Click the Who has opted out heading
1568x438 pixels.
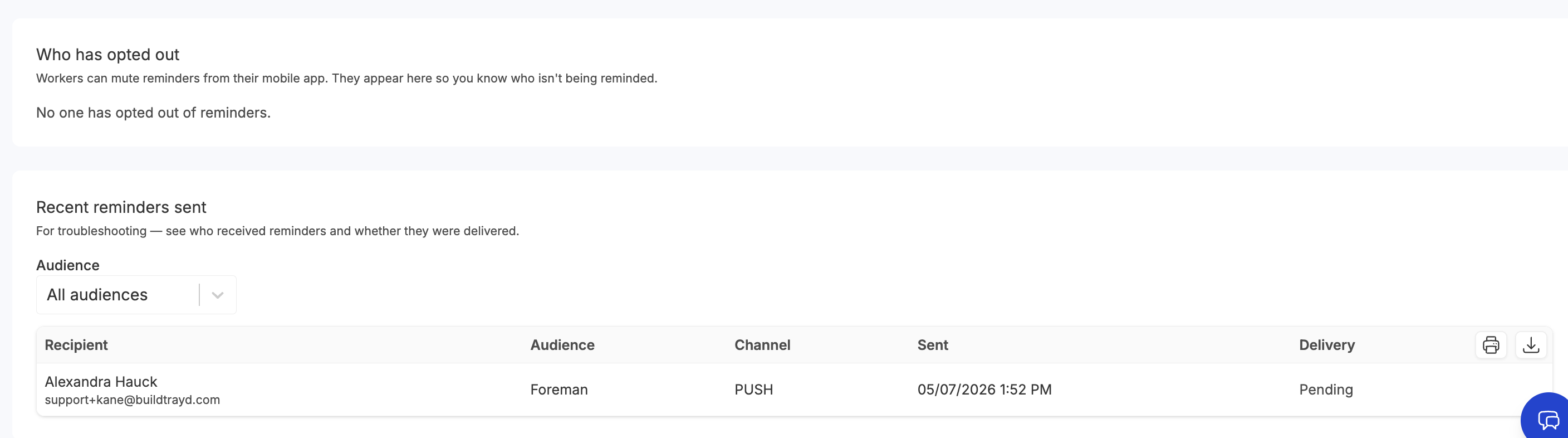[107, 54]
